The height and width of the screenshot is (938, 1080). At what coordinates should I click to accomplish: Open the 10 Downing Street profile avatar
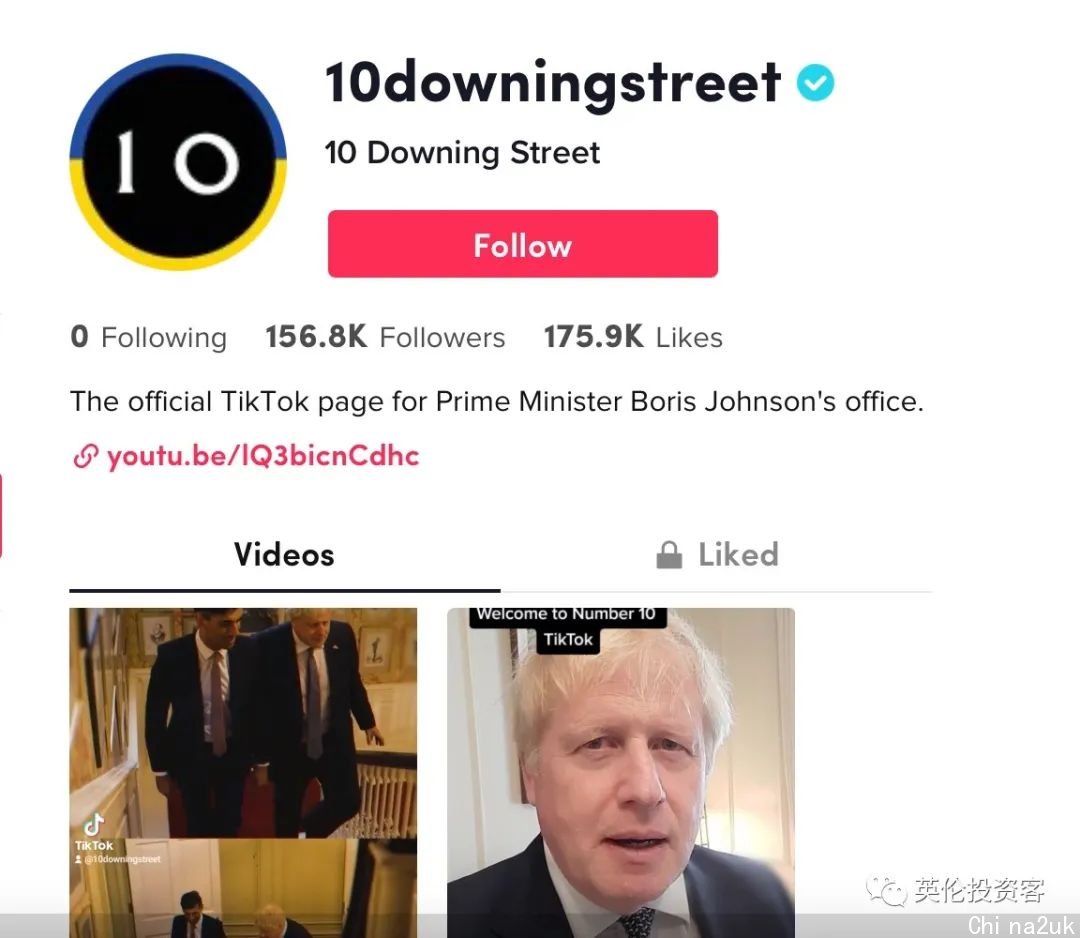click(178, 162)
